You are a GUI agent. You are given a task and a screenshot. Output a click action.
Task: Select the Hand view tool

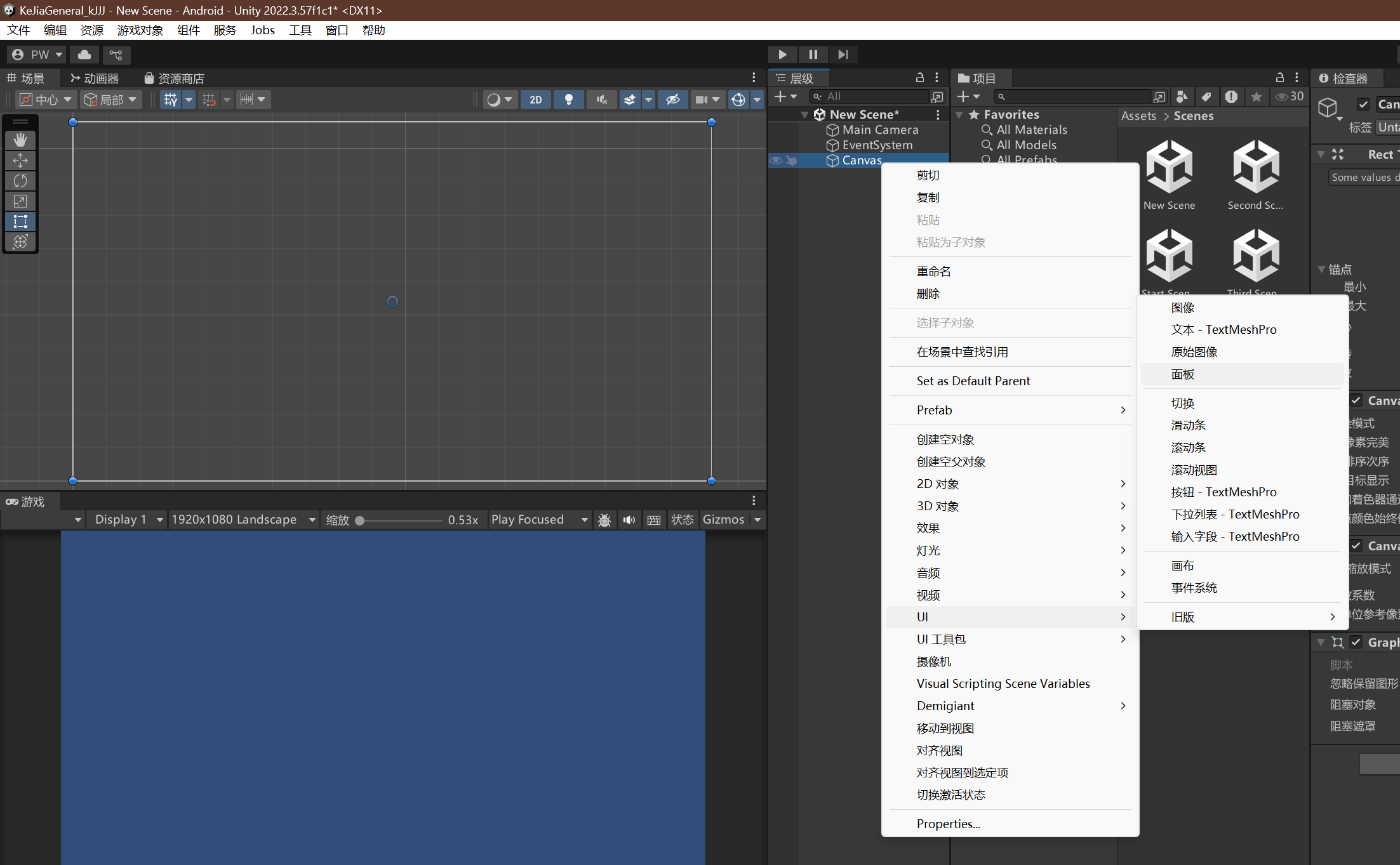click(20, 140)
